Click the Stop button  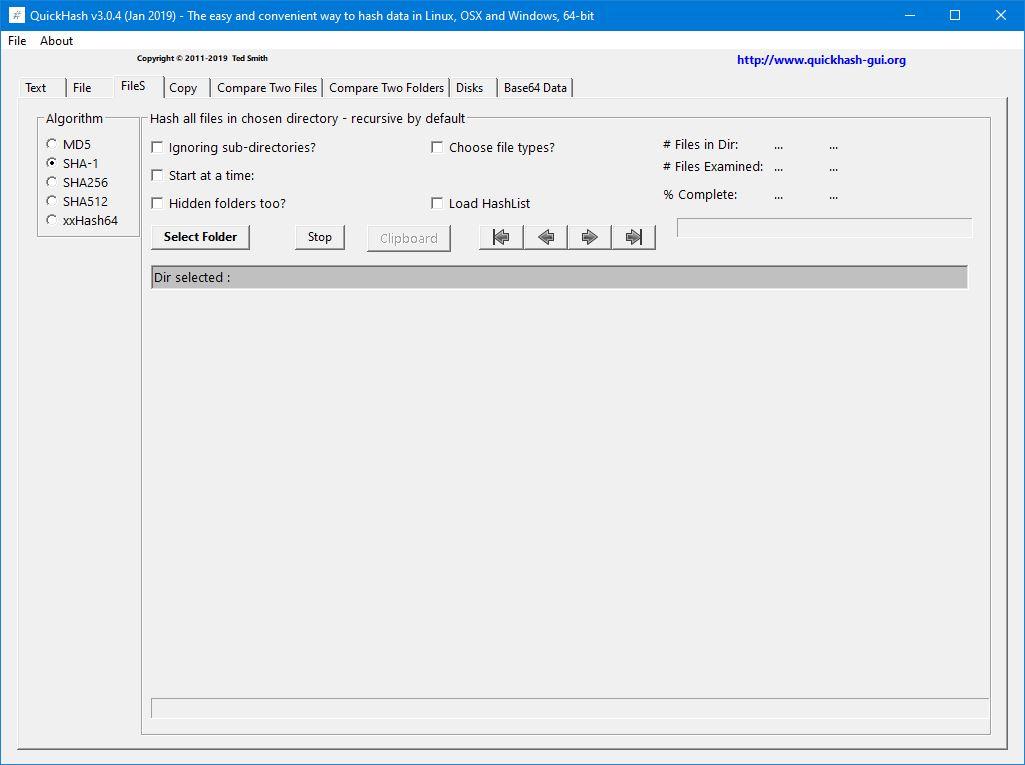(320, 237)
